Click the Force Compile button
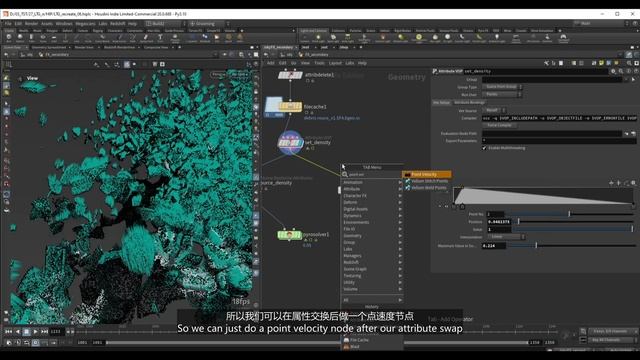Image resolution: width=640 pixels, height=360 pixels. tap(500, 125)
